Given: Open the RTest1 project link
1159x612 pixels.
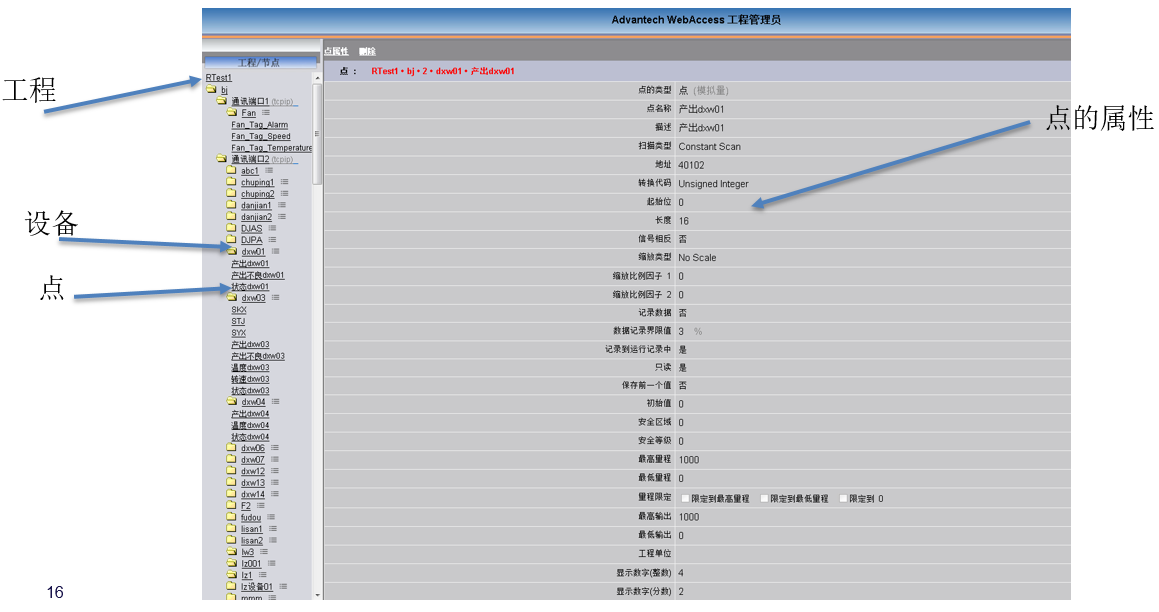Looking at the screenshot, I should point(219,78).
